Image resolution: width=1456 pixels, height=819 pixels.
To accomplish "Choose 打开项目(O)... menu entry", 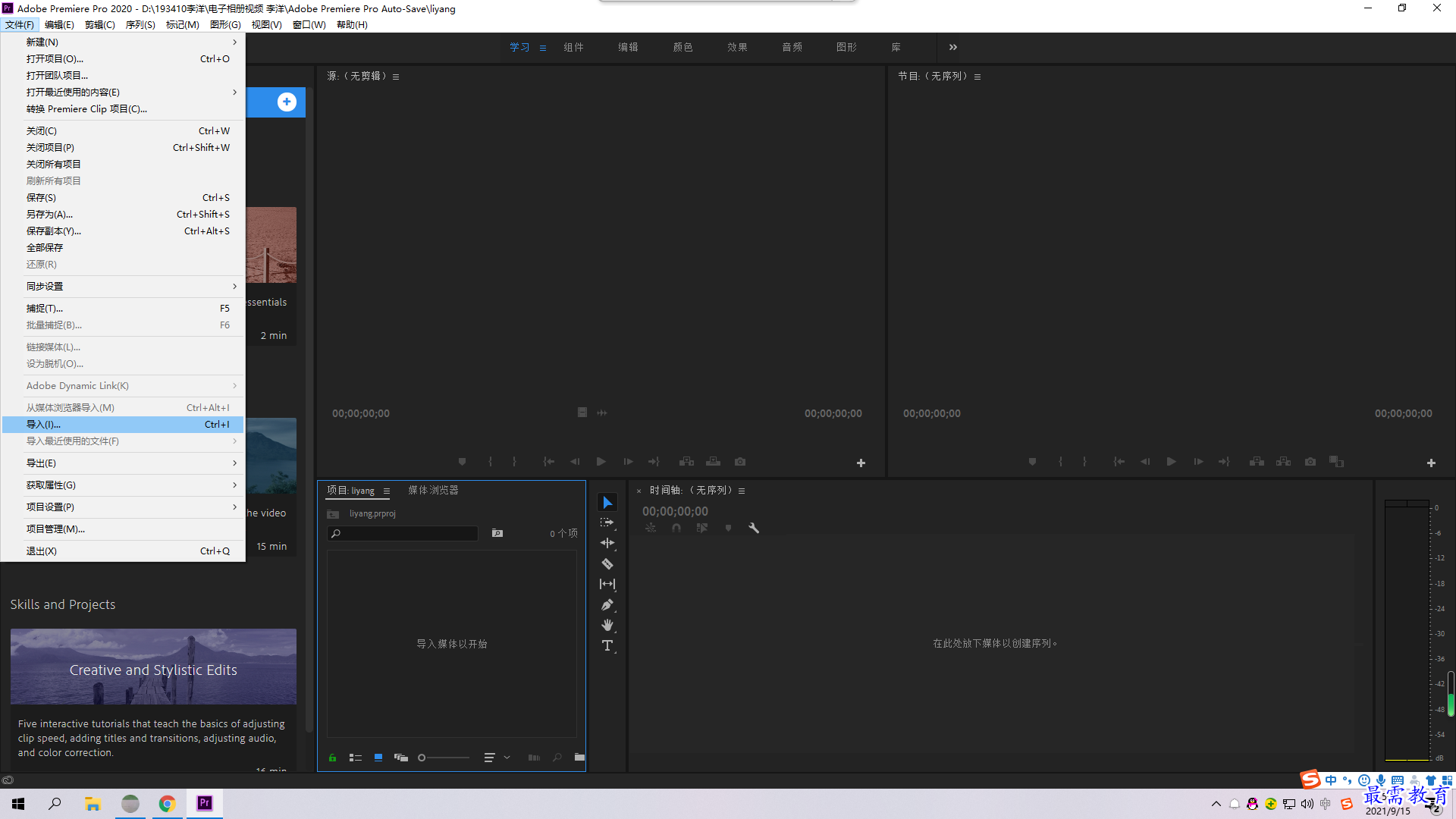I will coord(123,58).
